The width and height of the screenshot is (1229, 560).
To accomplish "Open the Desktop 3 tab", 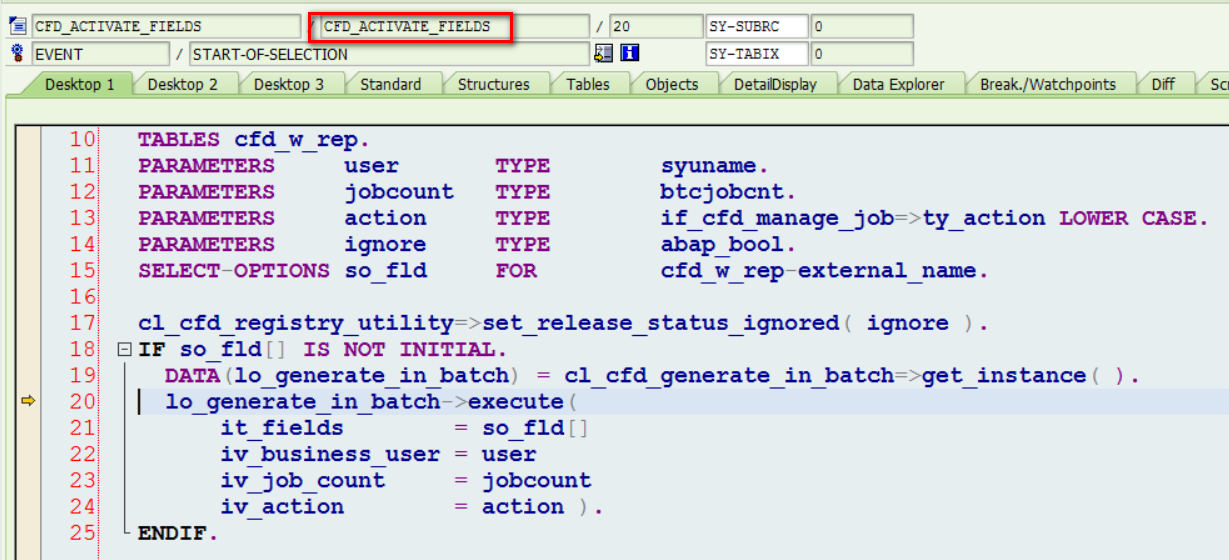I will (x=288, y=85).
